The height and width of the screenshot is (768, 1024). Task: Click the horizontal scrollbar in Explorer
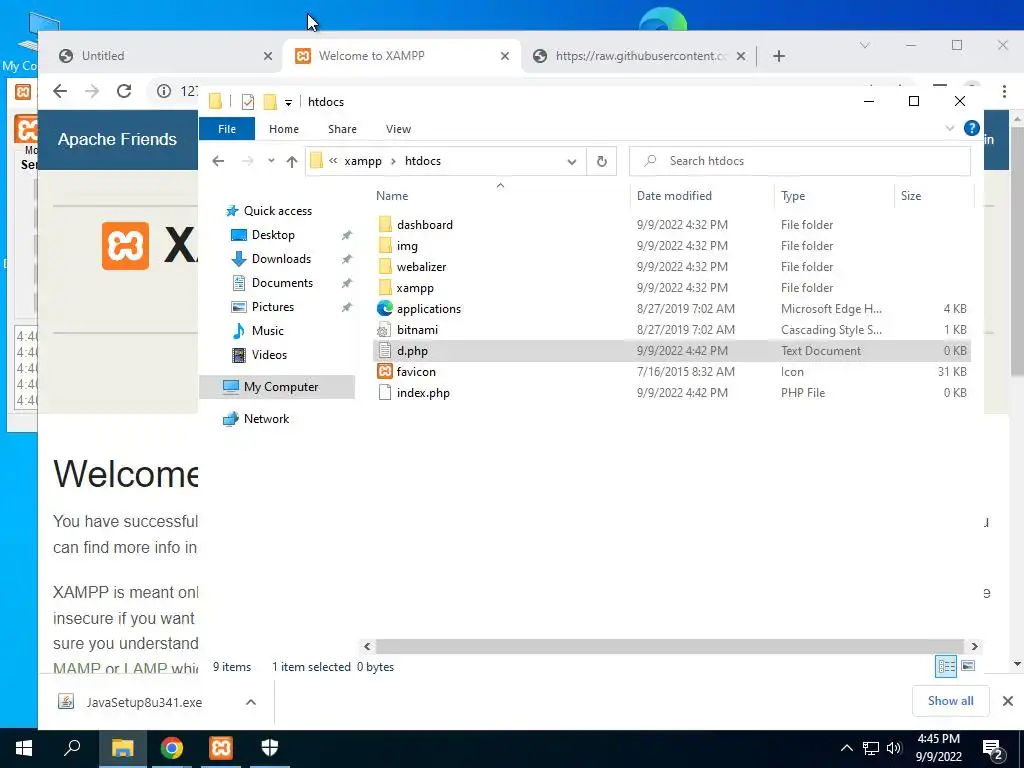coord(670,646)
